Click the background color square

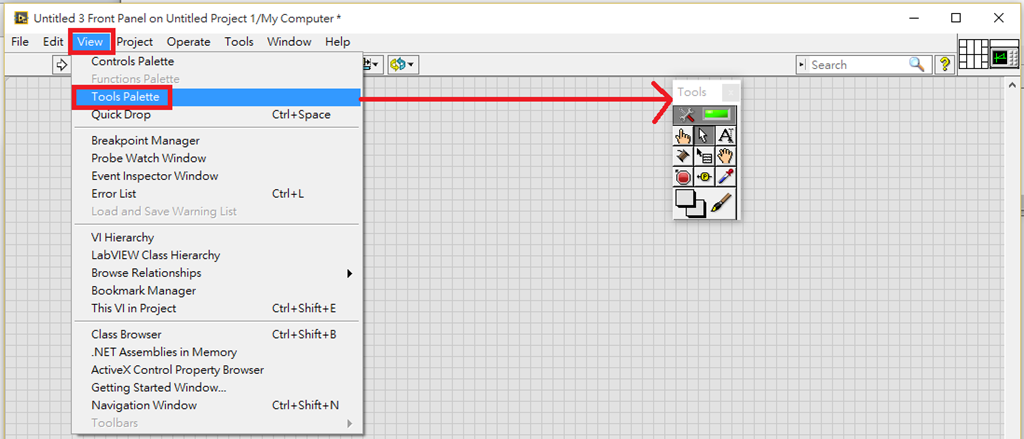tap(699, 210)
